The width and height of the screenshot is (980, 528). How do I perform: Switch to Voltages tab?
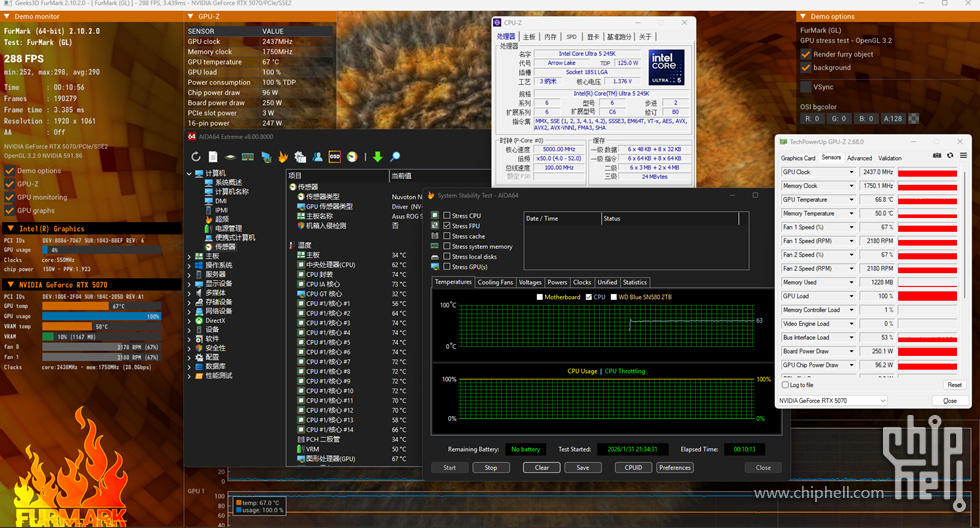530,282
